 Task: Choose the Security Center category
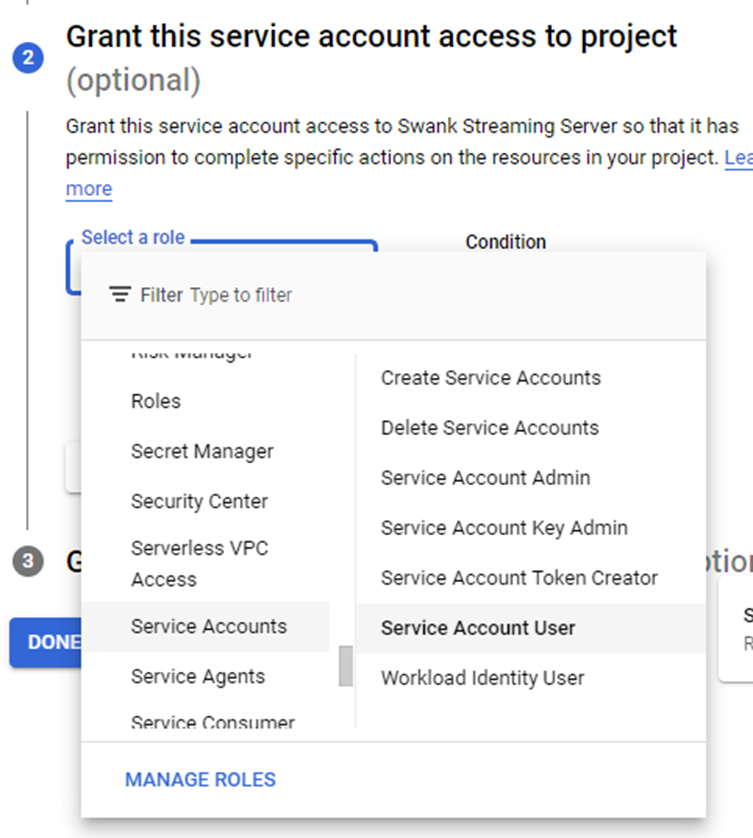click(199, 501)
